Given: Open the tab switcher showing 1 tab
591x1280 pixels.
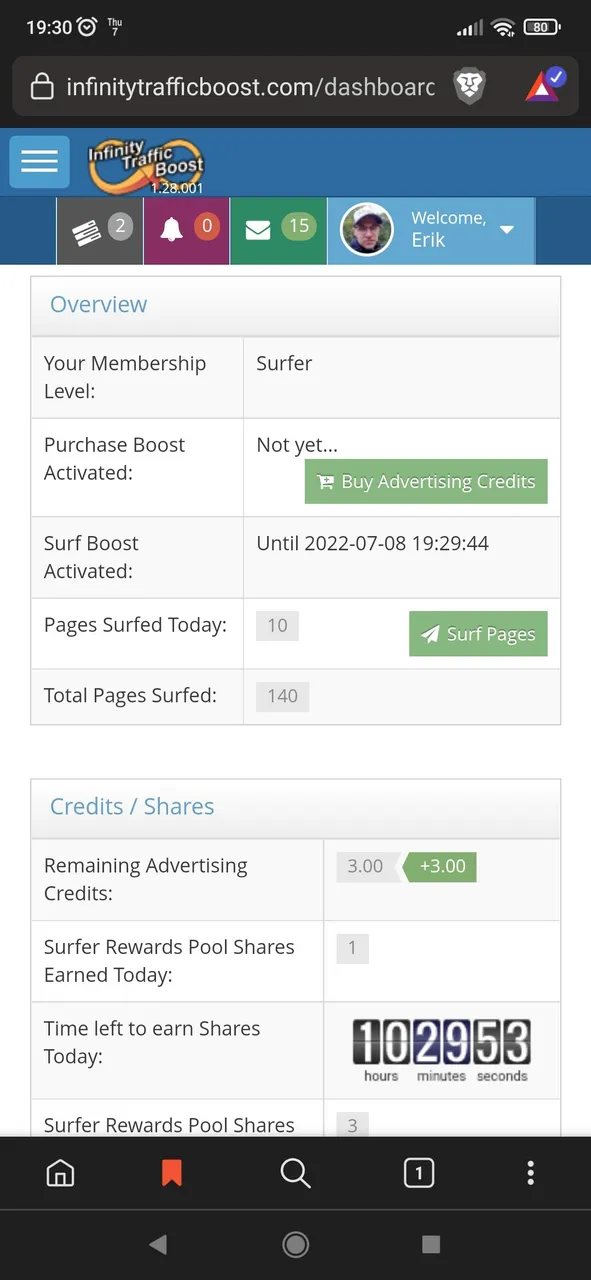Looking at the screenshot, I should (x=418, y=1173).
